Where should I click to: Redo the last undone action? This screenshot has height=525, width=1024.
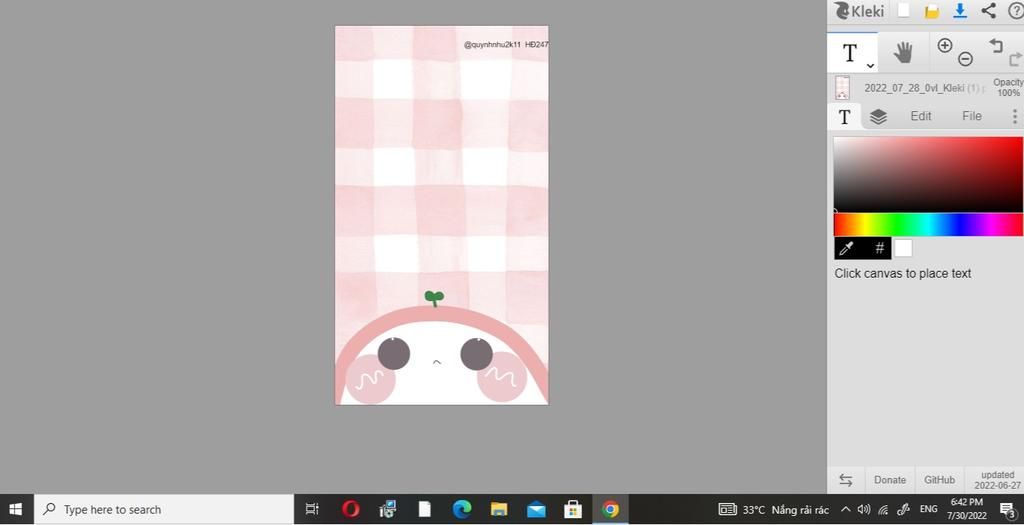click(x=1016, y=59)
